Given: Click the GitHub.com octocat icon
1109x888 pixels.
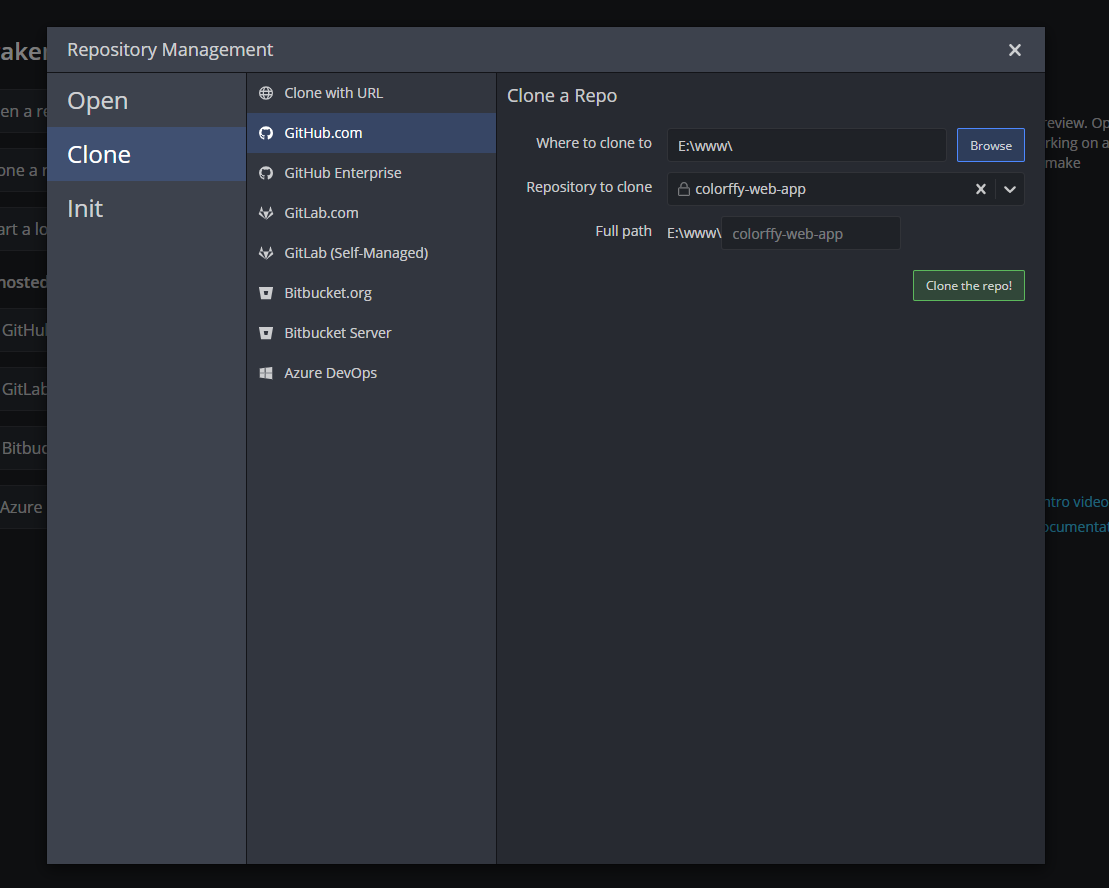Looking at the screenshot, I should click(266, 133).
